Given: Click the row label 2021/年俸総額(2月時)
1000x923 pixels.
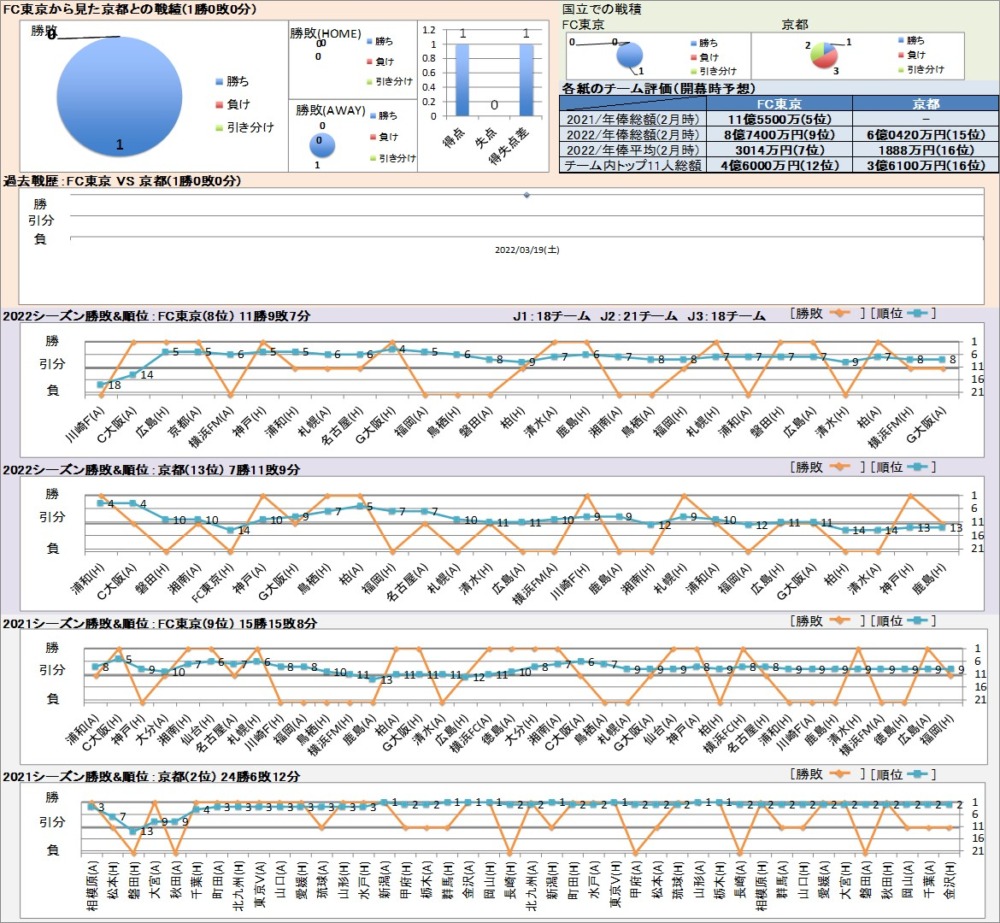Looking at the screenshot, I should [x=633, y=119].
